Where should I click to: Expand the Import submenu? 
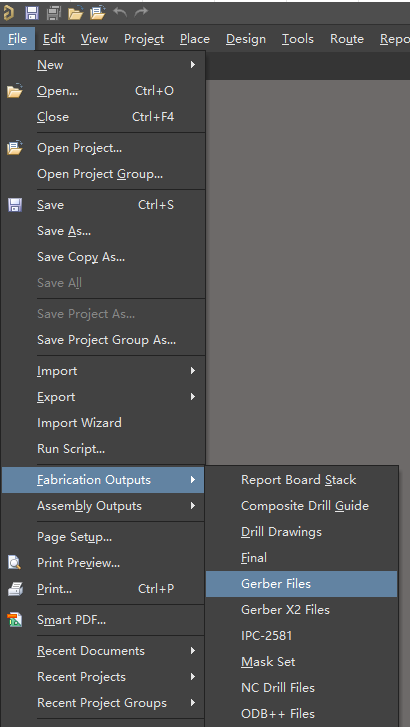102,371
